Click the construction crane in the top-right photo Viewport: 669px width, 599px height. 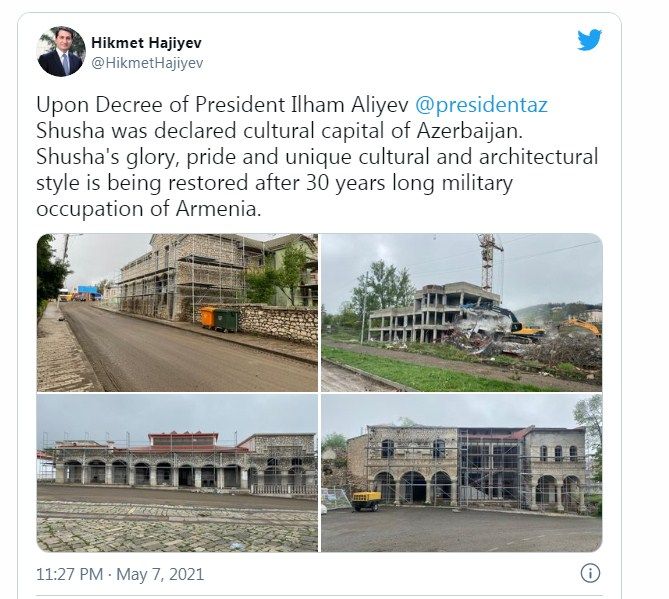point(488,260)
